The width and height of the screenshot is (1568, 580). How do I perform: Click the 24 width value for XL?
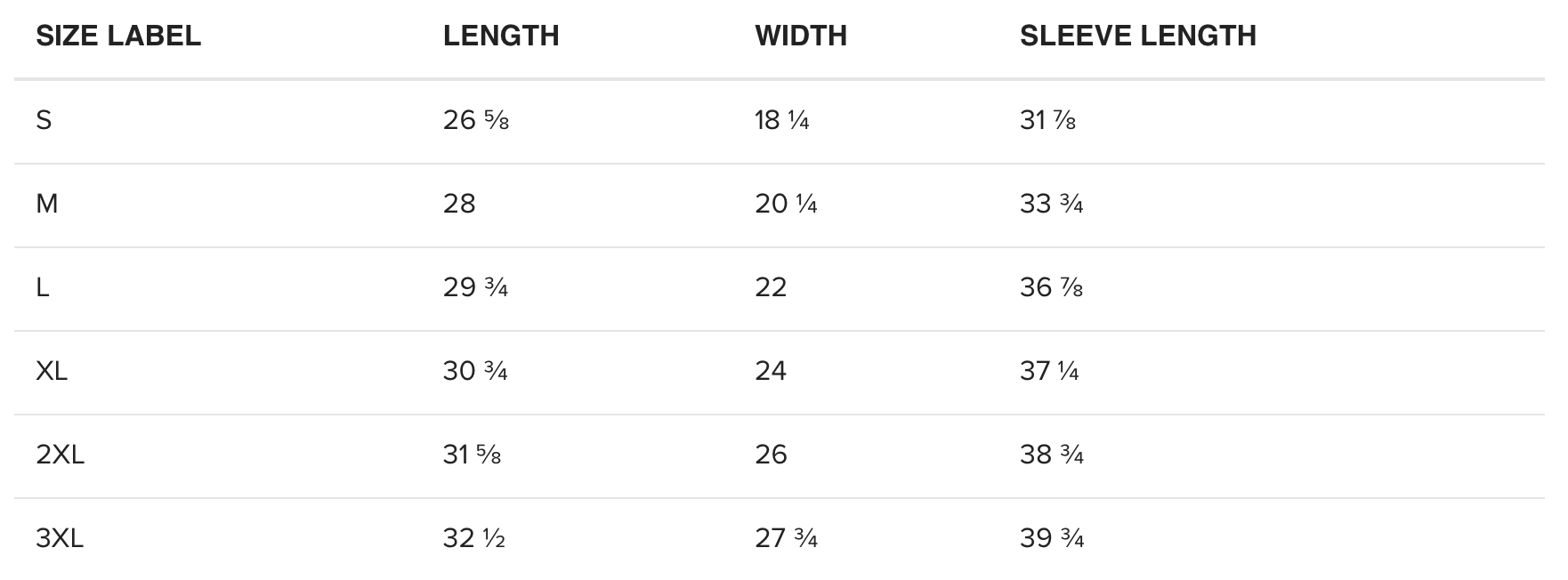pyautogui.click(x=771, y=371)
